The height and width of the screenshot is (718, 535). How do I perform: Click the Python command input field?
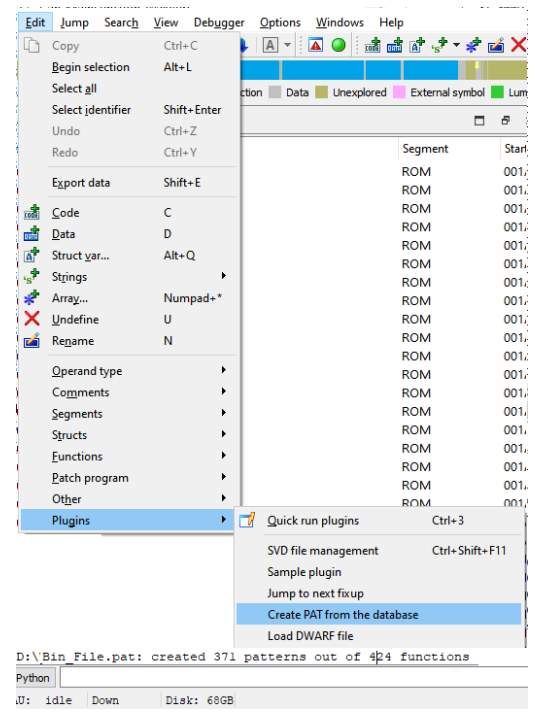(x=294, y=678)
